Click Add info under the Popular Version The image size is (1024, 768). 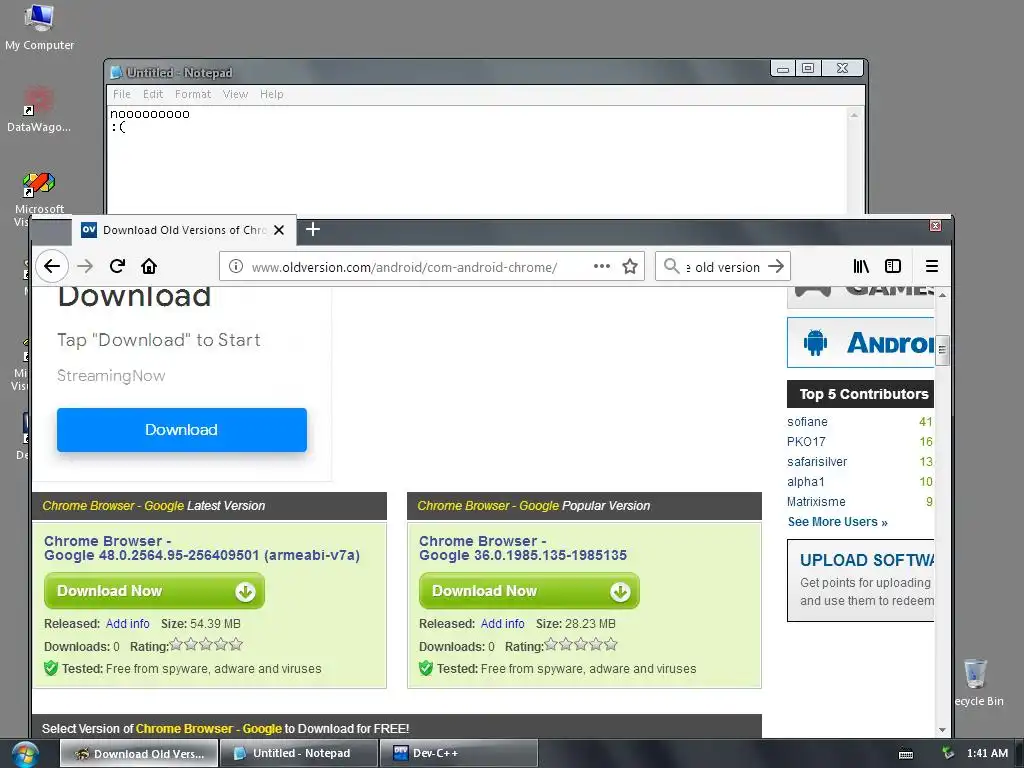(502, 624)
